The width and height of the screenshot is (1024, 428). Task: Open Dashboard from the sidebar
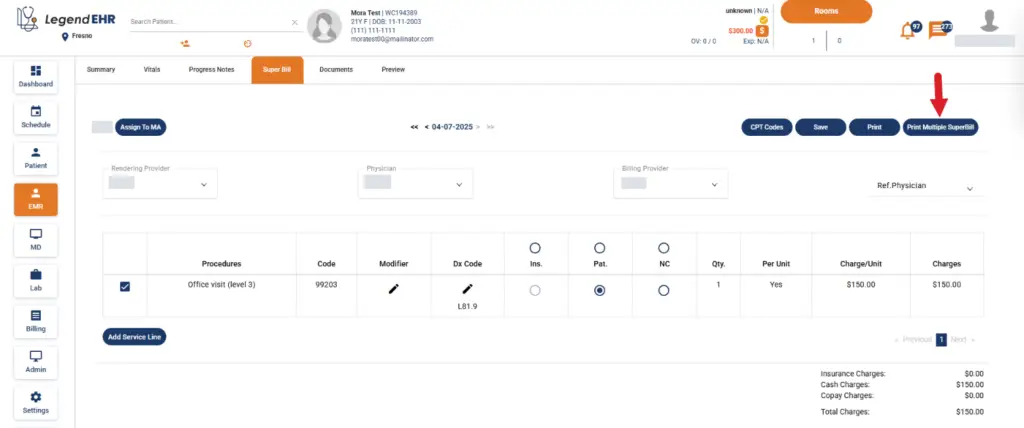tap(36, 76)
